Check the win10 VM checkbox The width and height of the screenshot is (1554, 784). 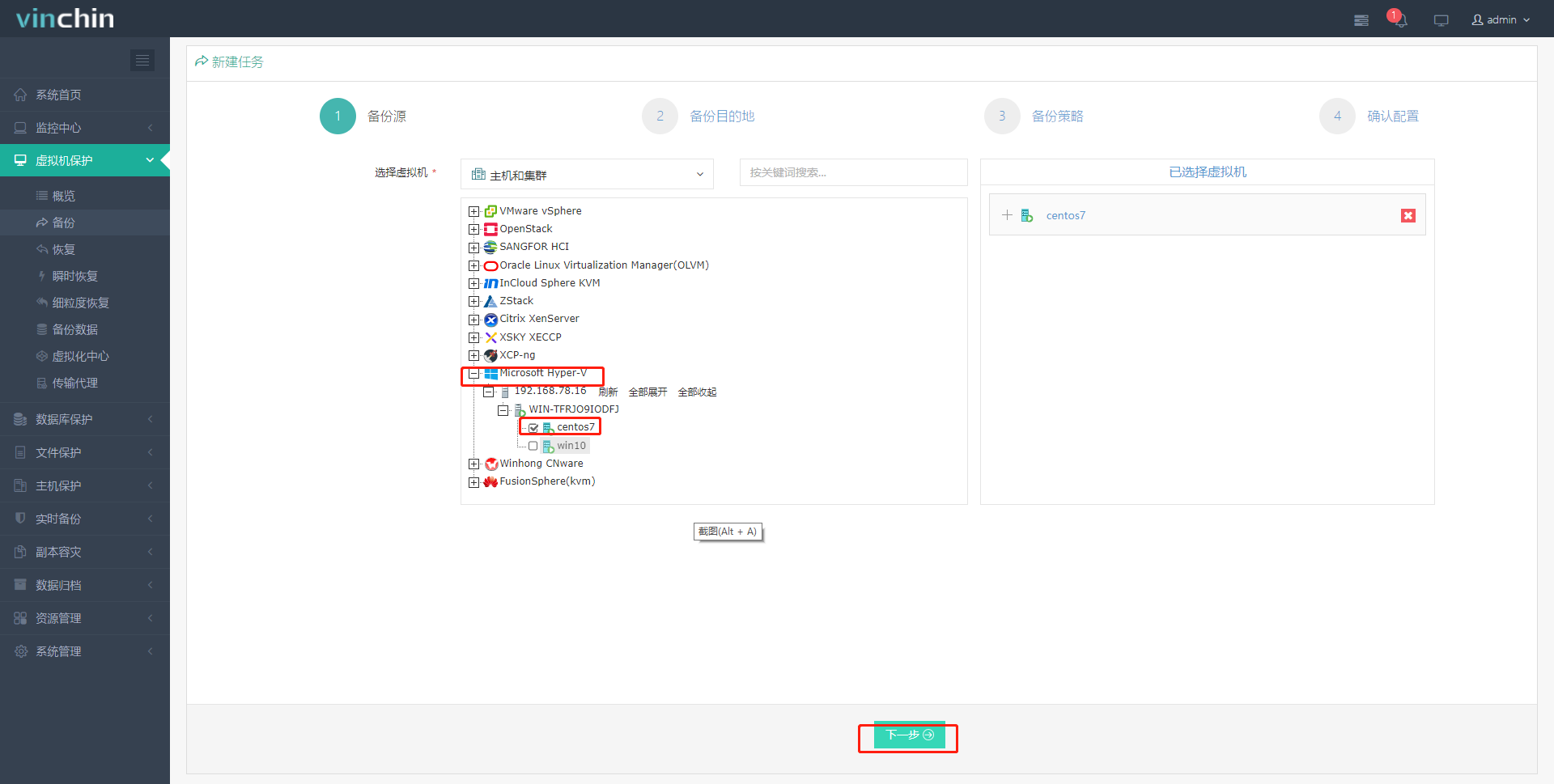tap(533, 446)
